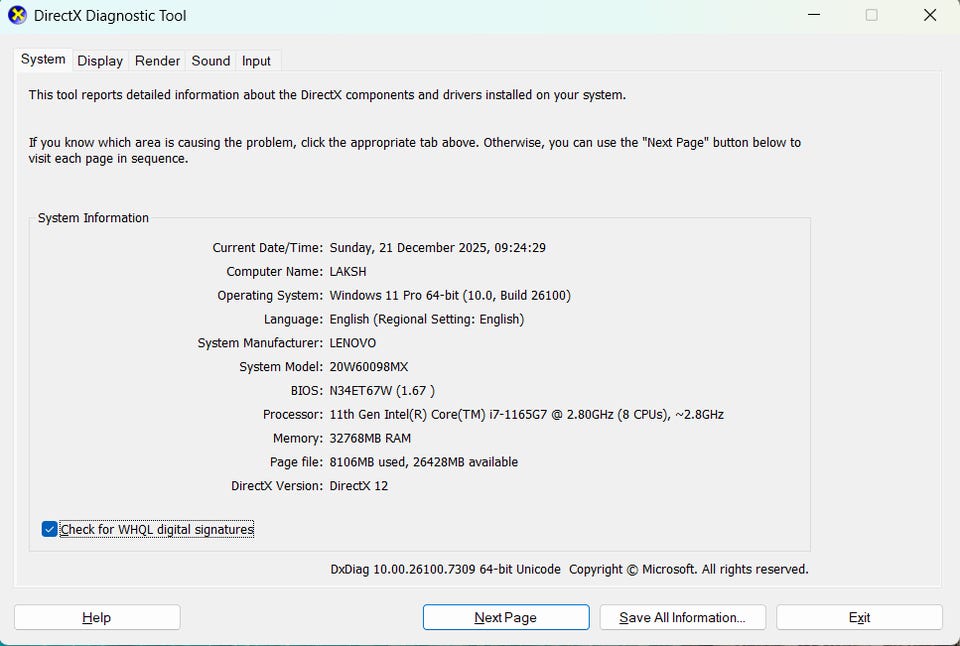Exit the diagnostic tool
This screenshot has width=960, height=646.
pos(859,617)
